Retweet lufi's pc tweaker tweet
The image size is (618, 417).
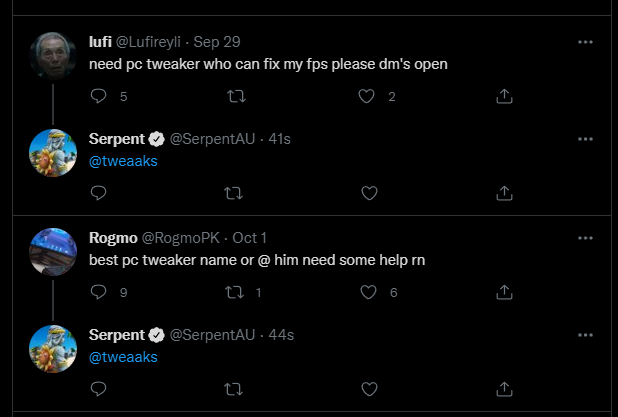click(234, 97)
